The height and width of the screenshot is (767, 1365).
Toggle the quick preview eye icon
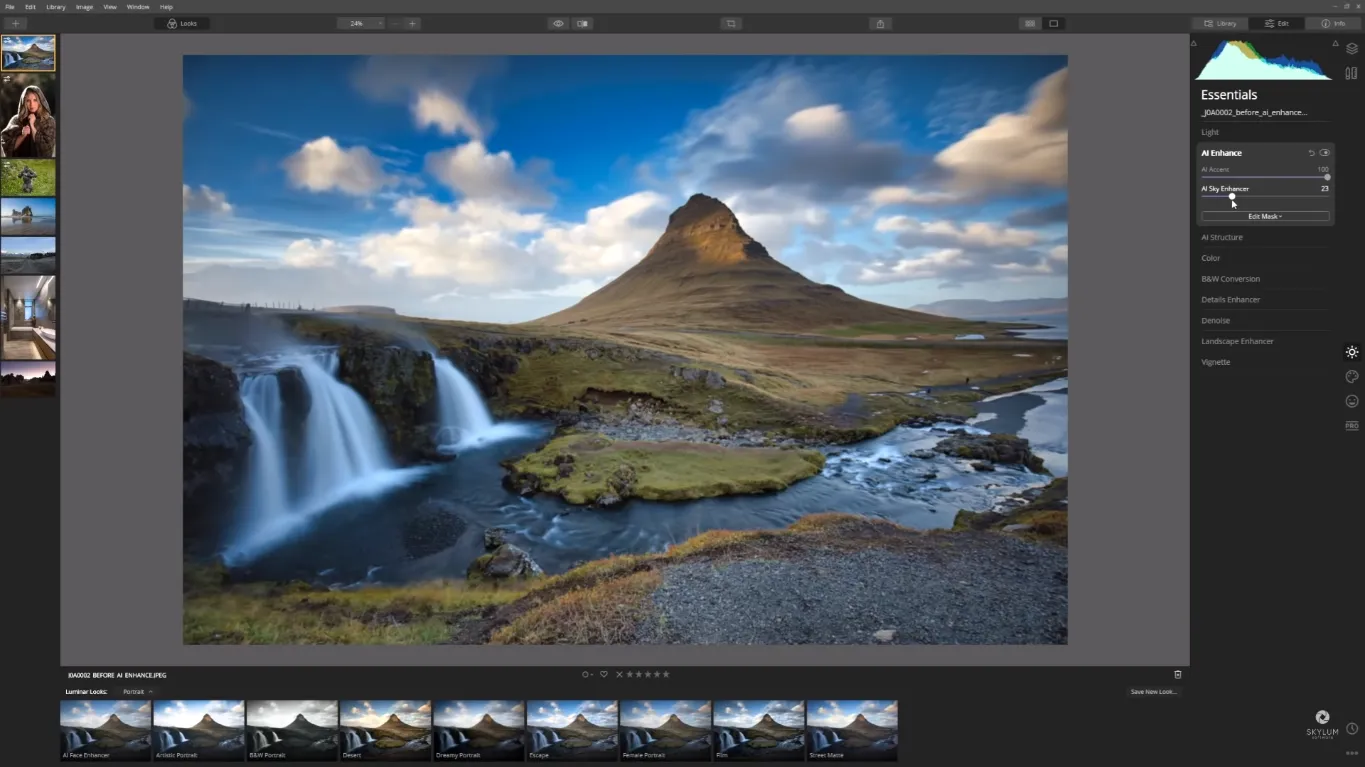558,23
